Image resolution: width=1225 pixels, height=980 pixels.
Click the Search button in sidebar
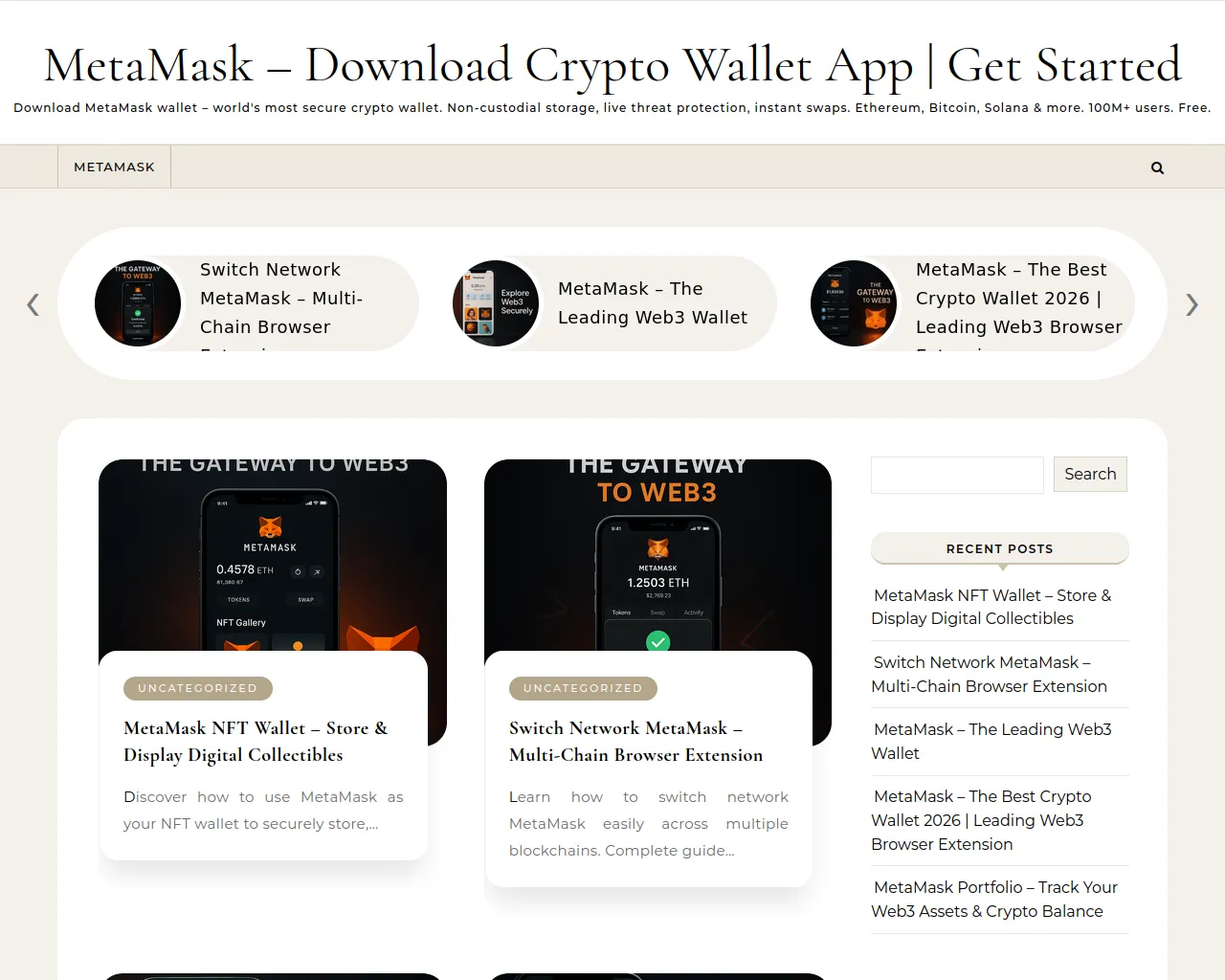(1090, 474)
